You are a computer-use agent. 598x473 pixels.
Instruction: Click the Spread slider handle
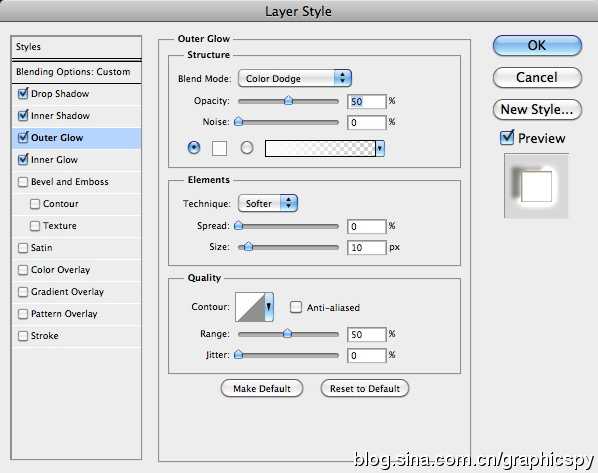(239, 225)
